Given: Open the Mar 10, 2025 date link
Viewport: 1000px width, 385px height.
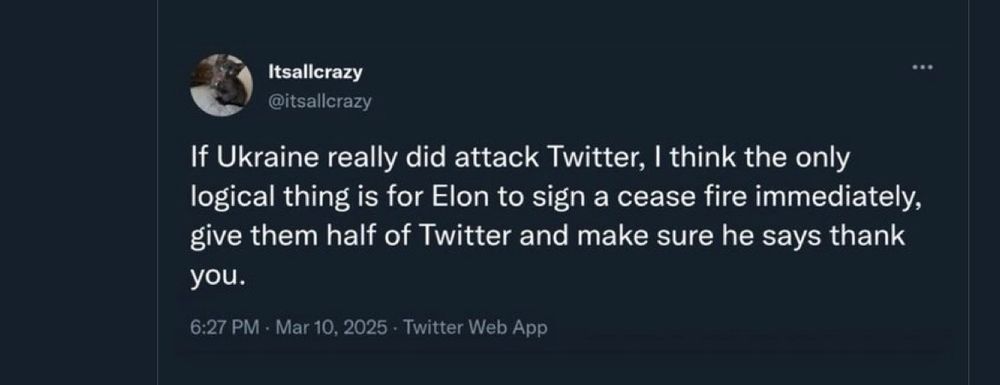Looking at the screenshot, I should 334,328.
